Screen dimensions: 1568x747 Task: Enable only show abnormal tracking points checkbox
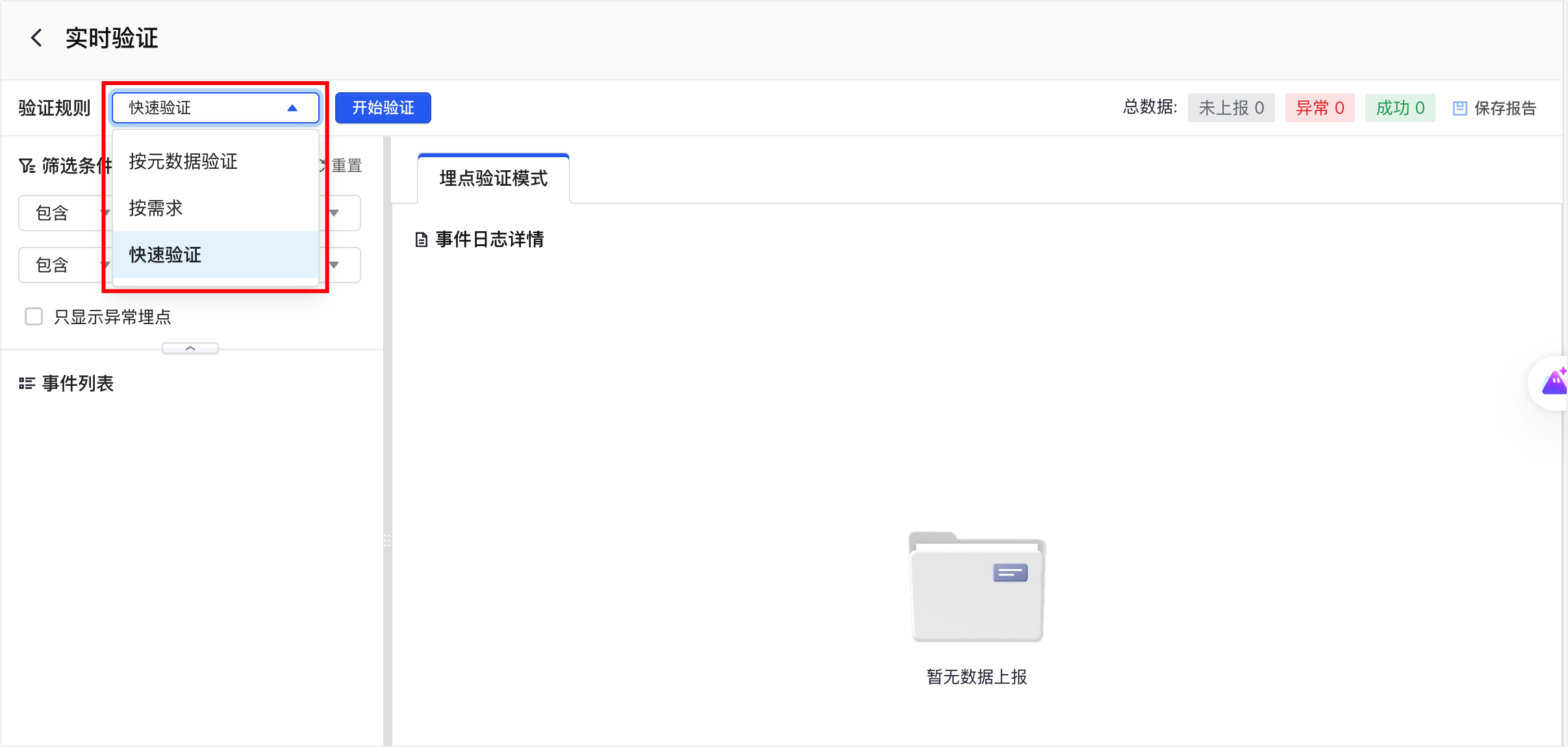(x=34, y=317)
